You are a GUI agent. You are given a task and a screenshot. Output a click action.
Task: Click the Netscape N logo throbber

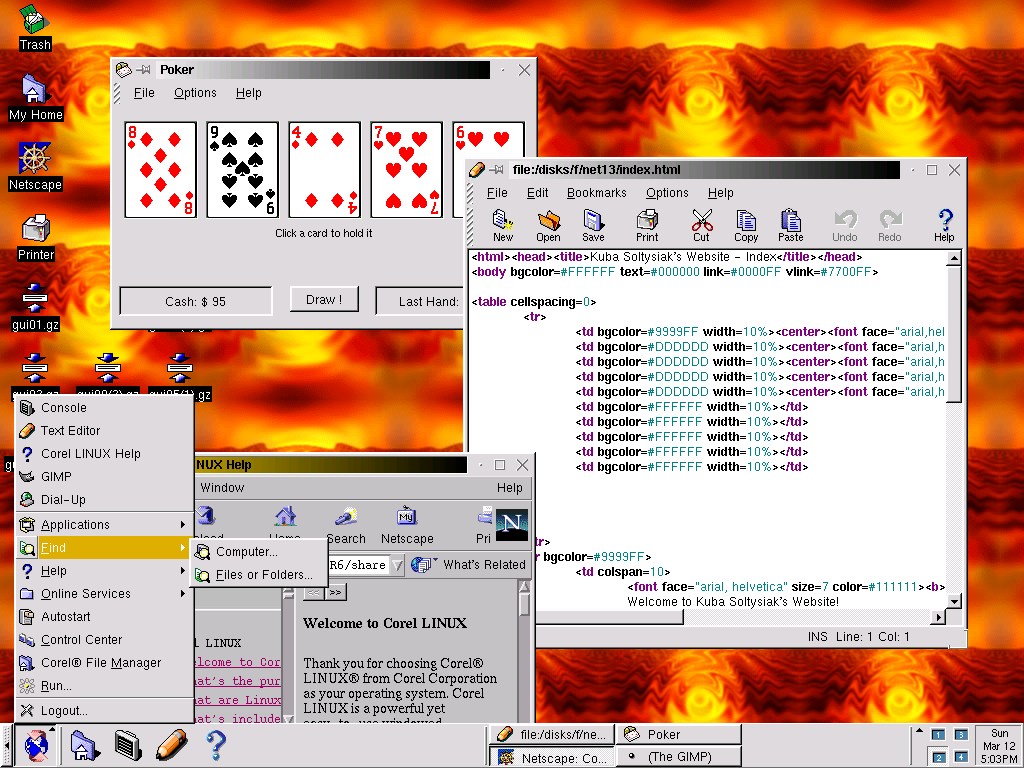pyautogui.click(x=512, y=525)
